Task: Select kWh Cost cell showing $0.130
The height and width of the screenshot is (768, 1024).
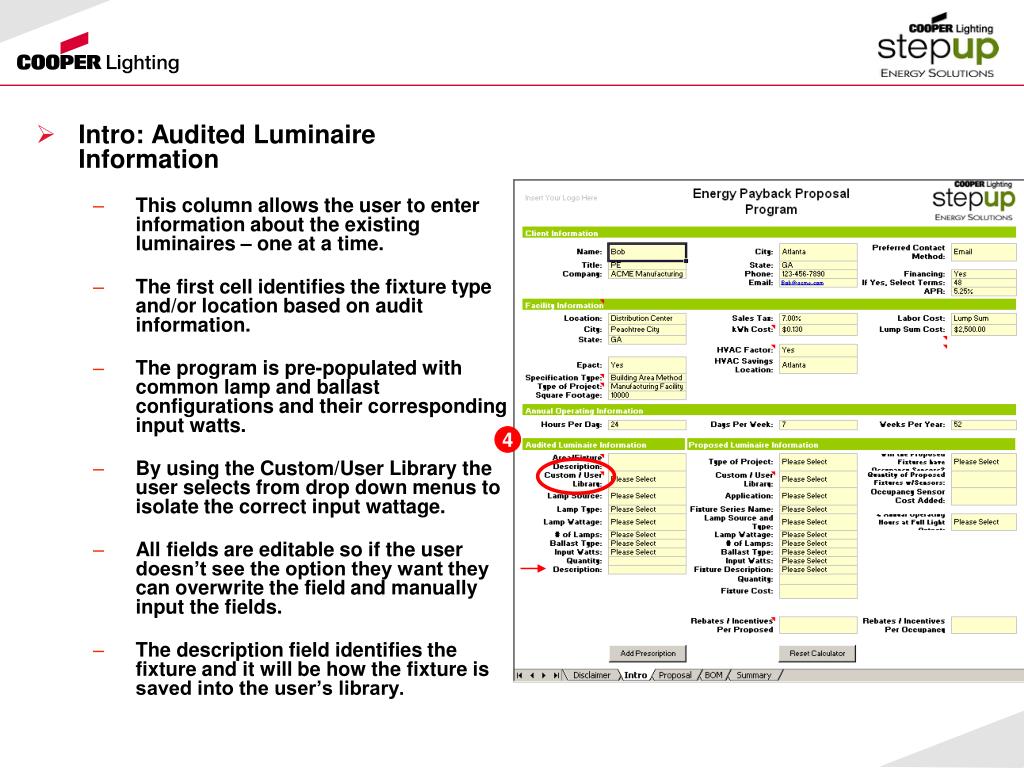Action: point(818,330)
